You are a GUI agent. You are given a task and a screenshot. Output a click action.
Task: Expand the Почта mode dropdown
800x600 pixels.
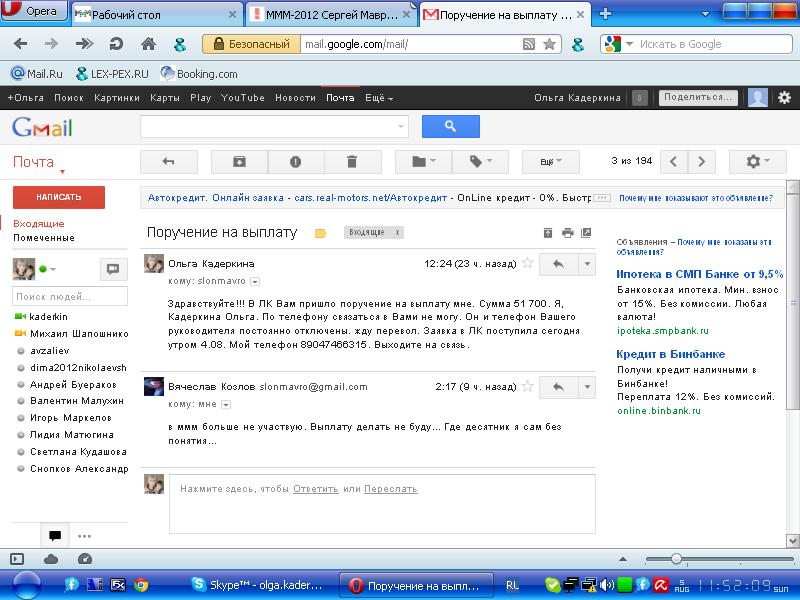[x=39, y=163]
